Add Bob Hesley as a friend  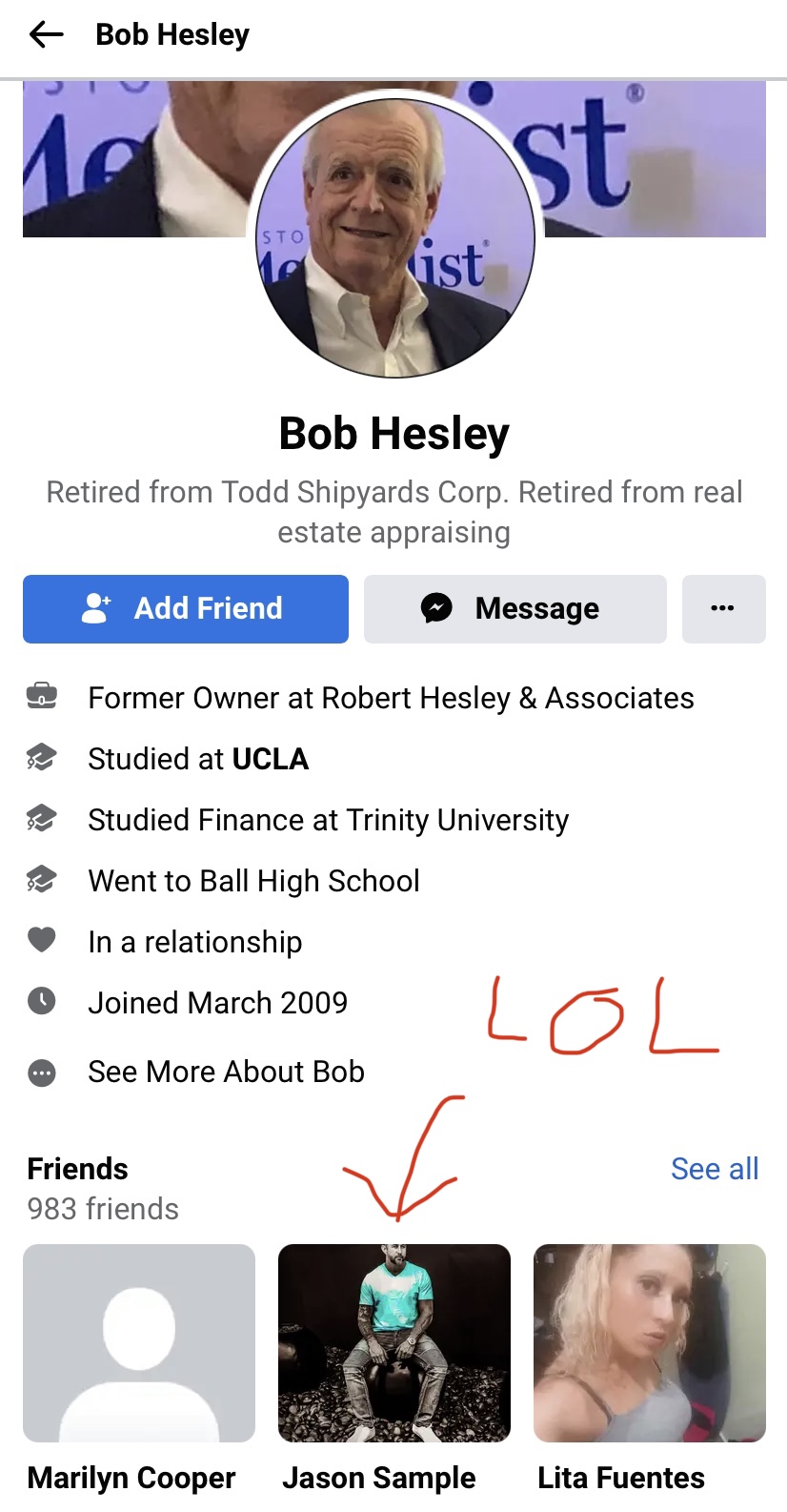pyautogui.click(x=186, y=608)
